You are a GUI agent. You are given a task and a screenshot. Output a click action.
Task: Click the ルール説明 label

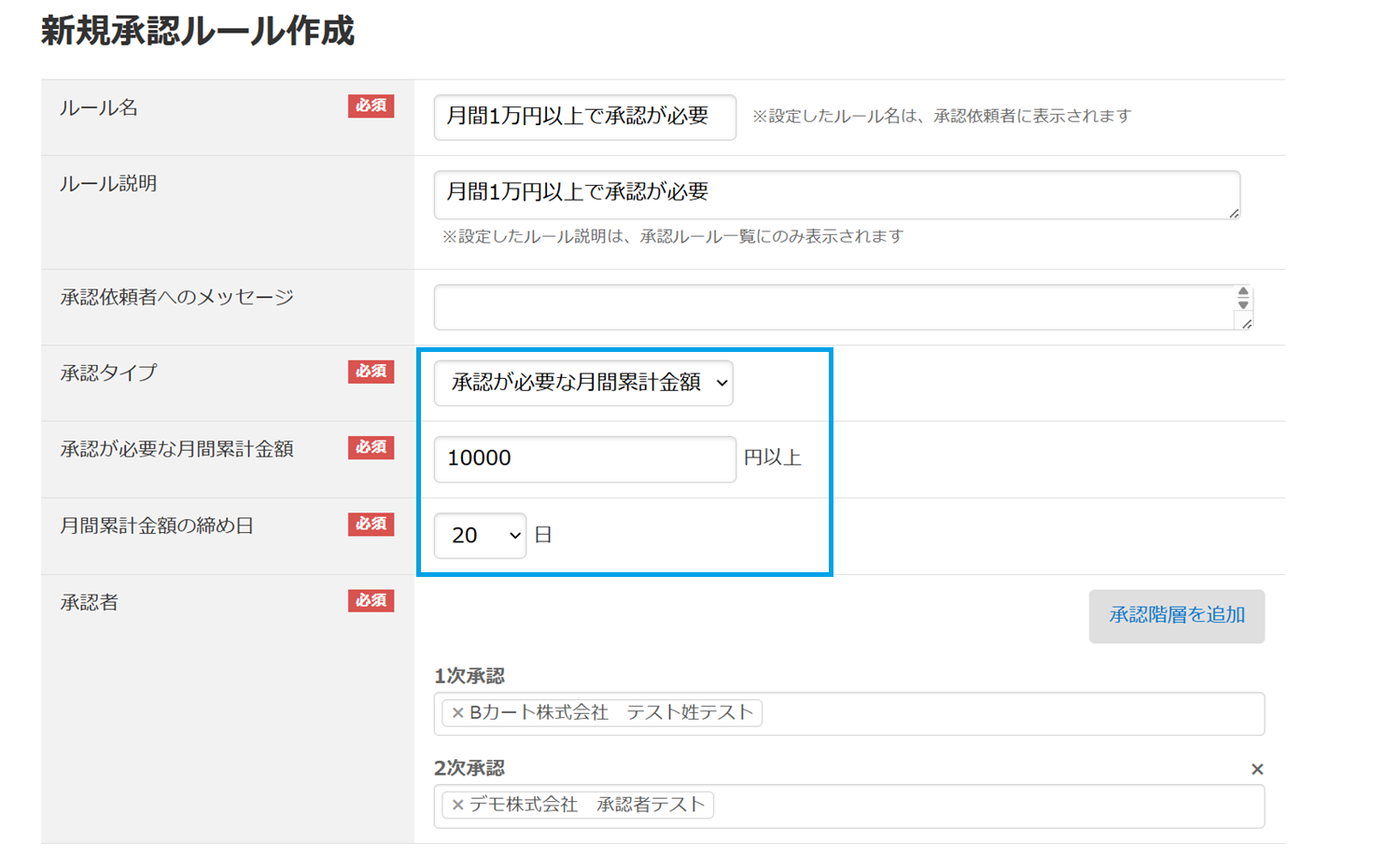(108, 184)
